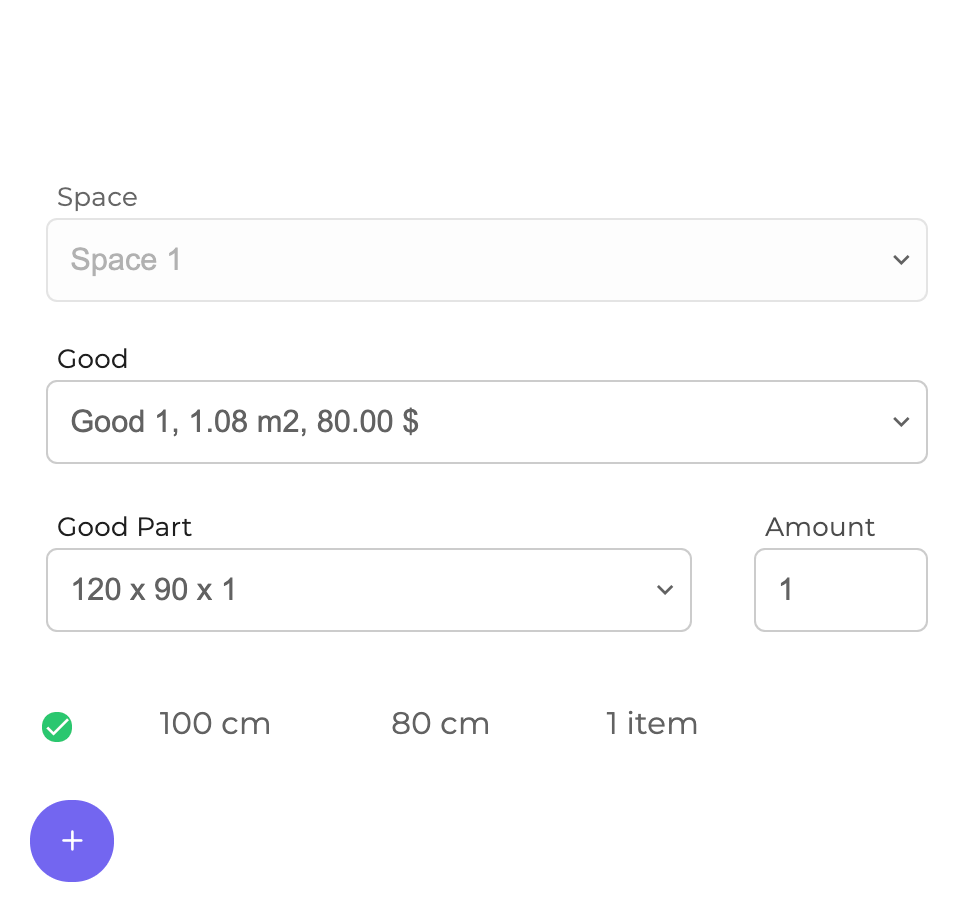
Task: Click the Space field label
Action: click(x=97, y=197)
